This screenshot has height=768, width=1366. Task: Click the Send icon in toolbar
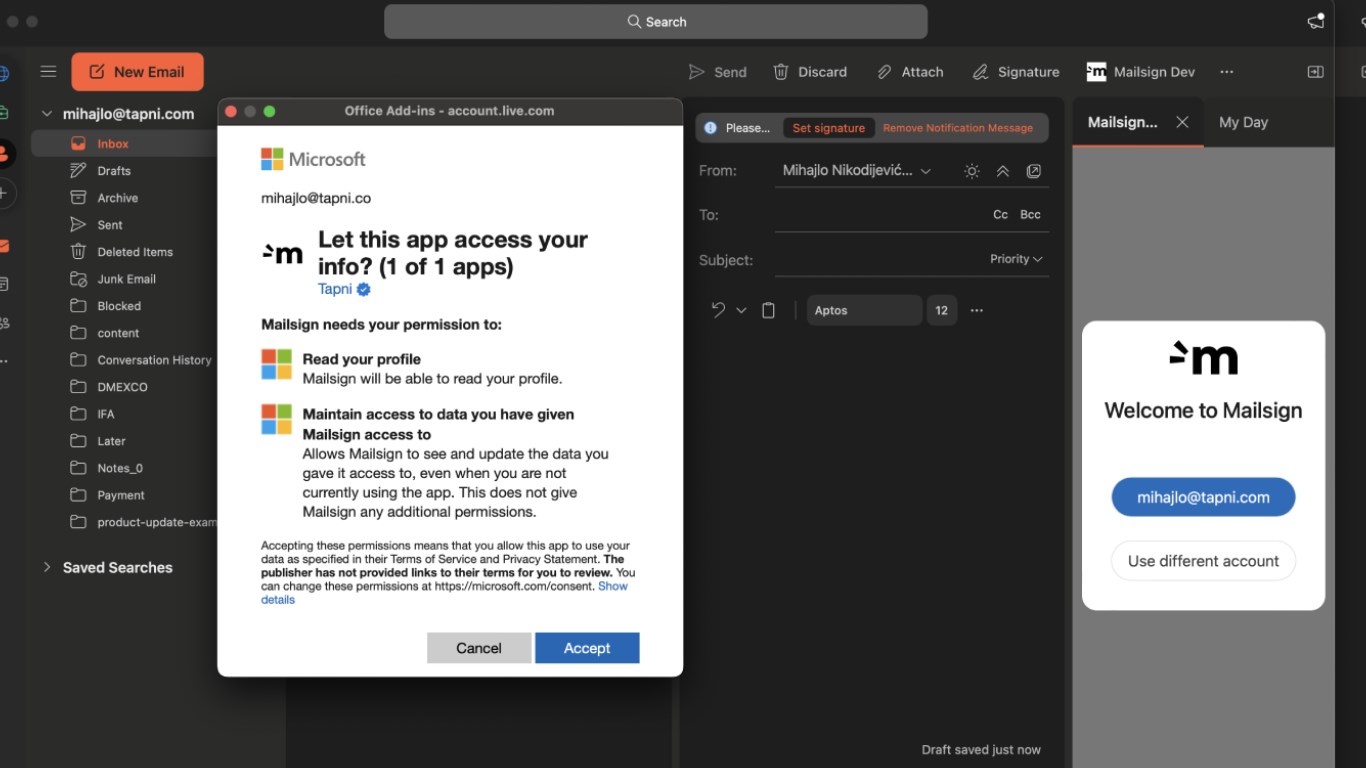(x=697, y=72)
